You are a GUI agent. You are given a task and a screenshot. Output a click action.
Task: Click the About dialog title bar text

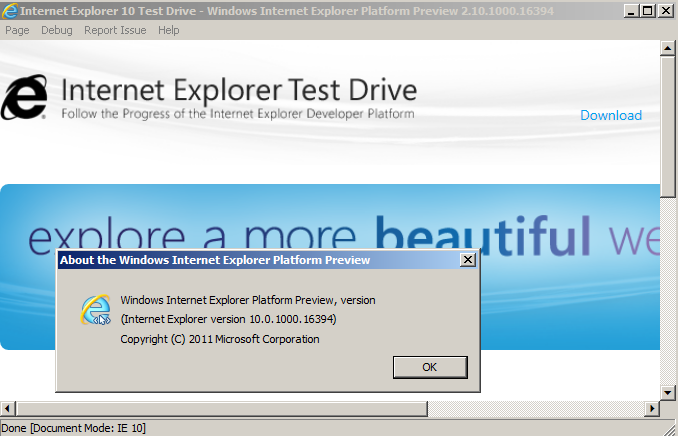pyautogui.click(x=215, y=260)
